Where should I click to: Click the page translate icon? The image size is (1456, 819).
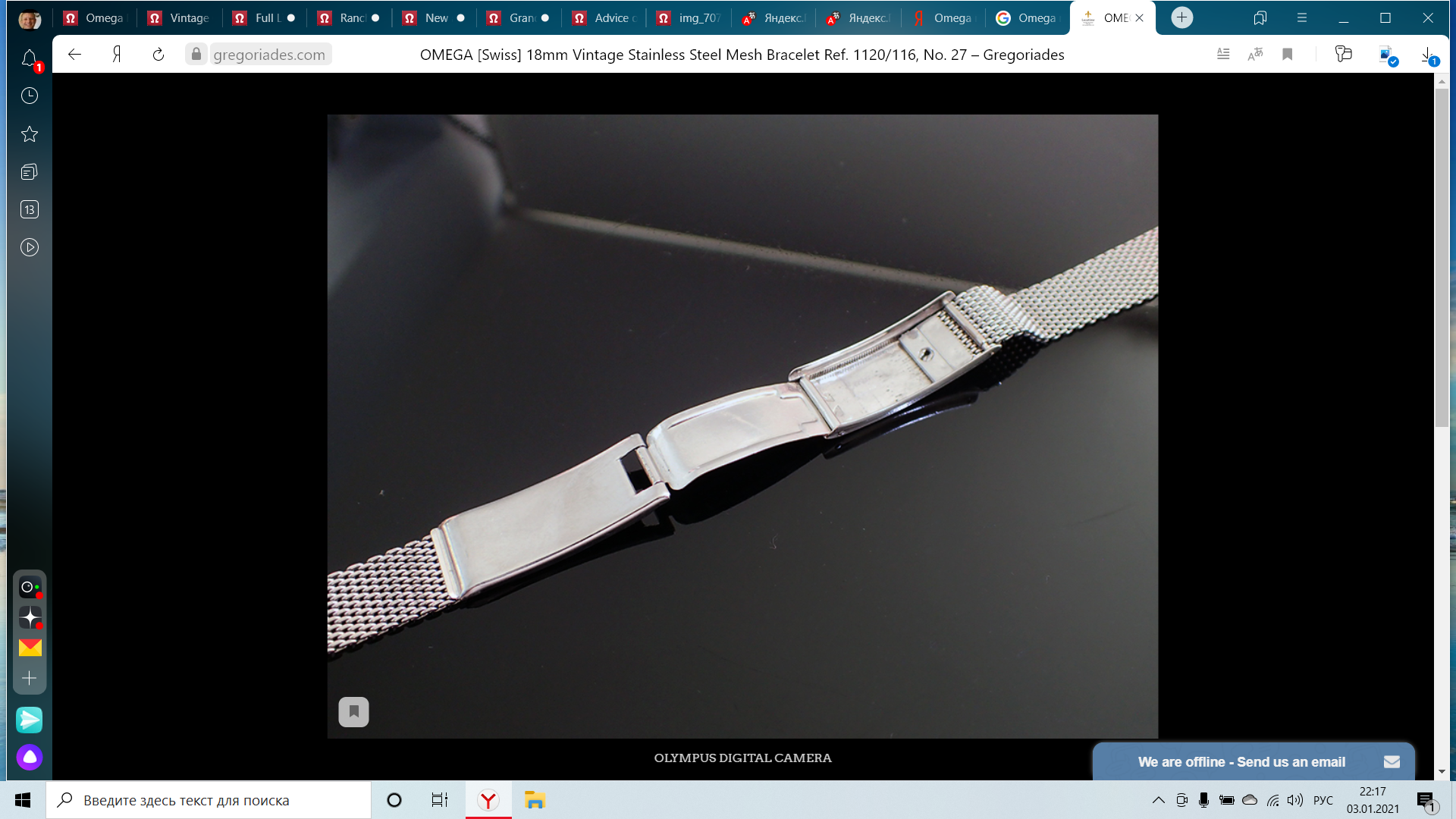pos(1255,55)
